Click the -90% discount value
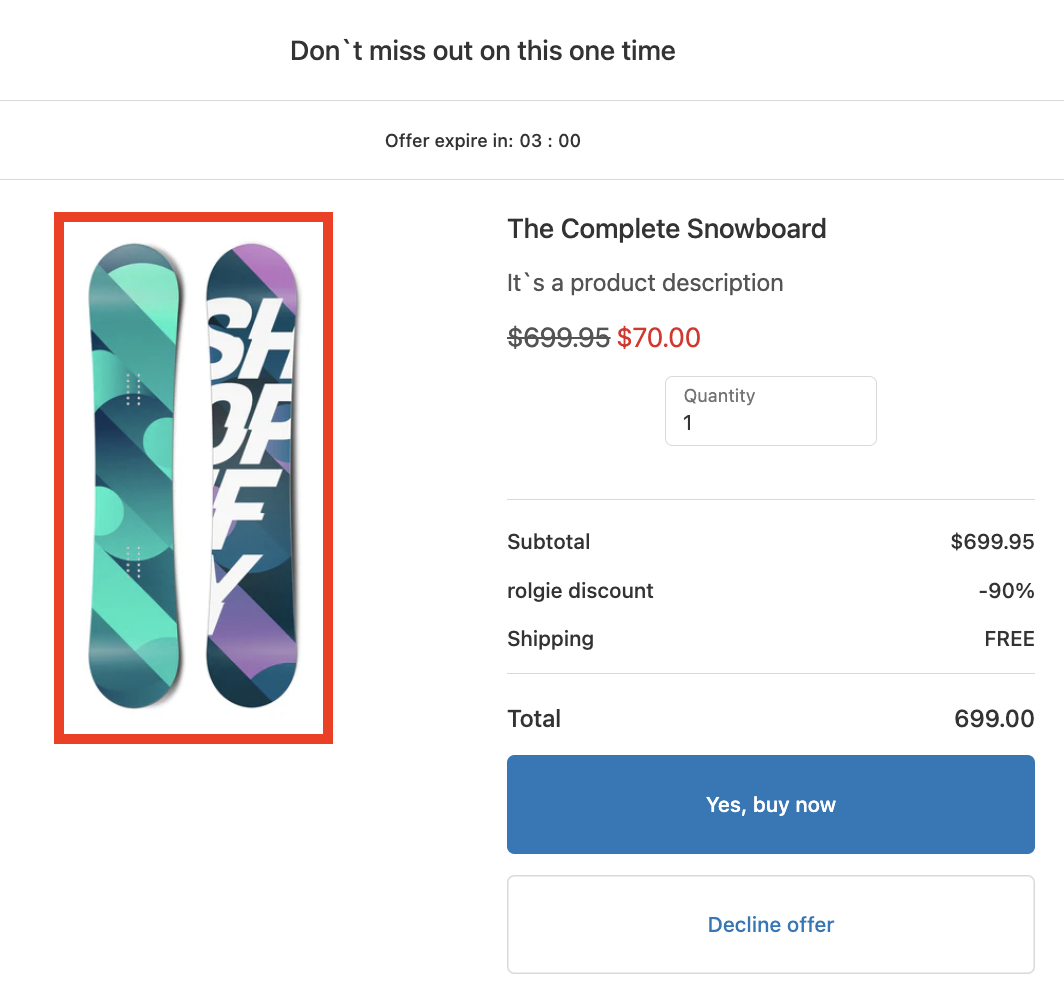Image resolution: width=1064 pixels, height=1006 pixels. click(1006, 591)
